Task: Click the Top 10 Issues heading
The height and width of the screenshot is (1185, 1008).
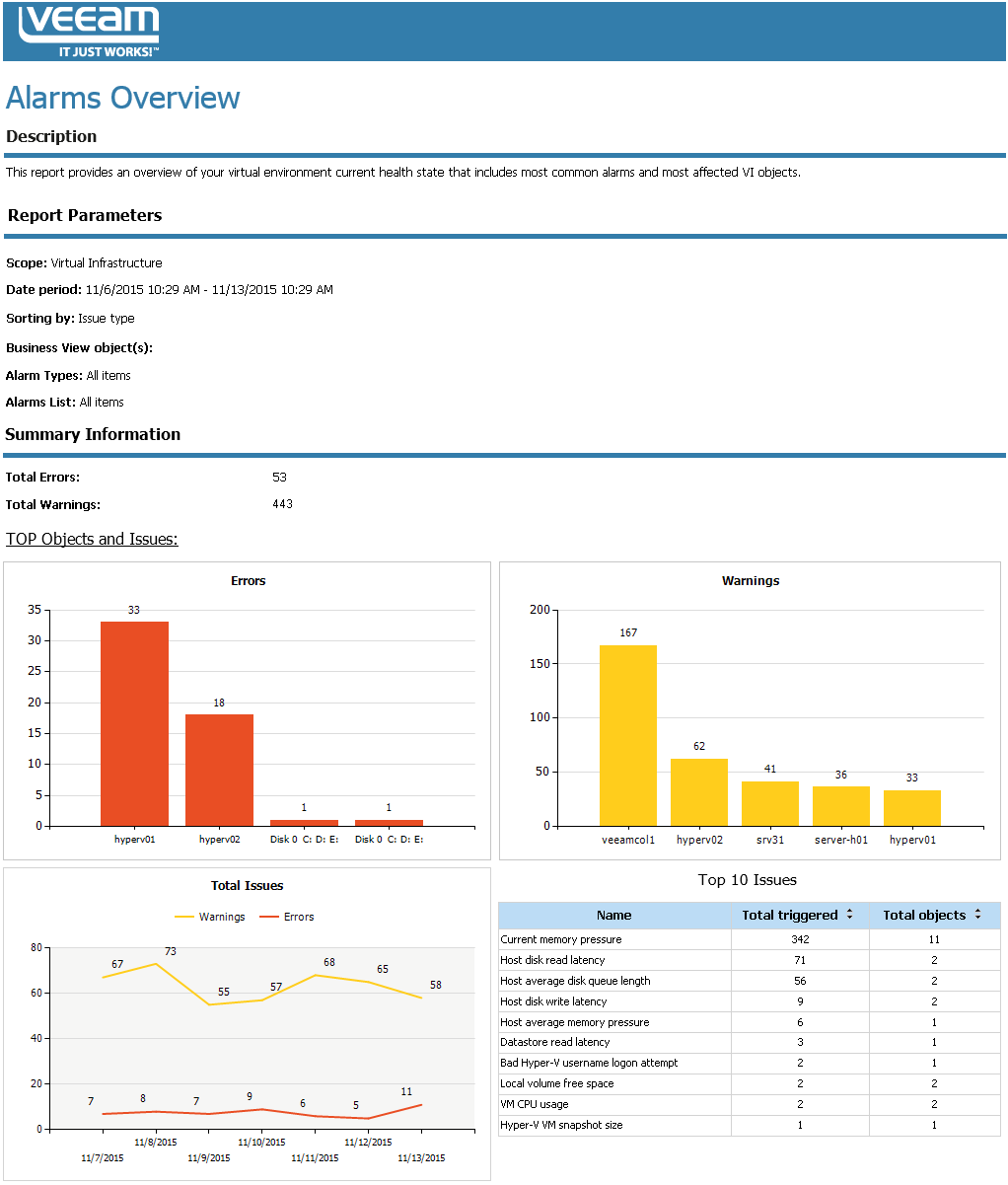Action: click(x=748, y=880)
